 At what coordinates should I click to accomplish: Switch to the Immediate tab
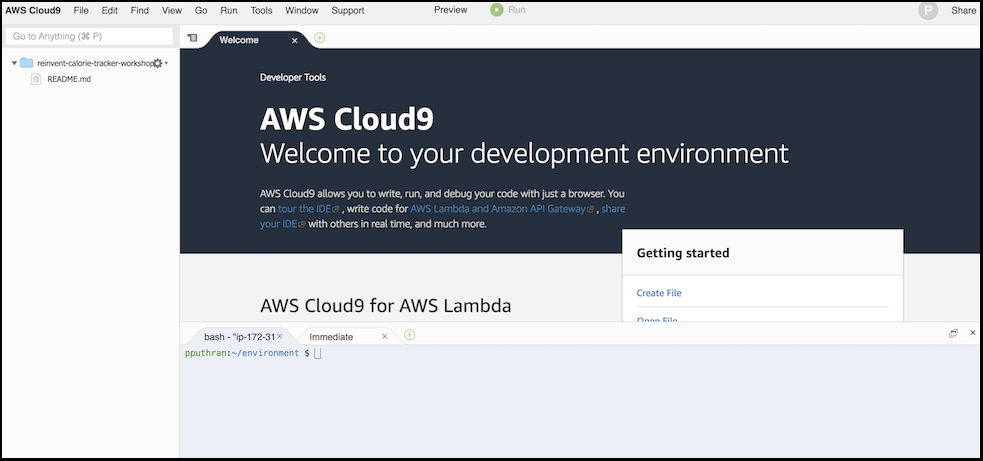pos(331,337)
